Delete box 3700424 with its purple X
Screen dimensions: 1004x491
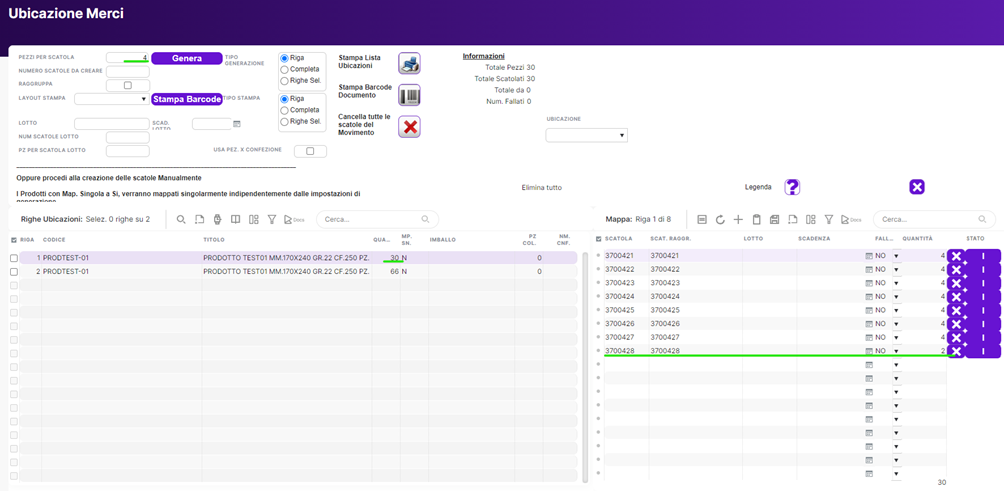[x=956, y=296]
